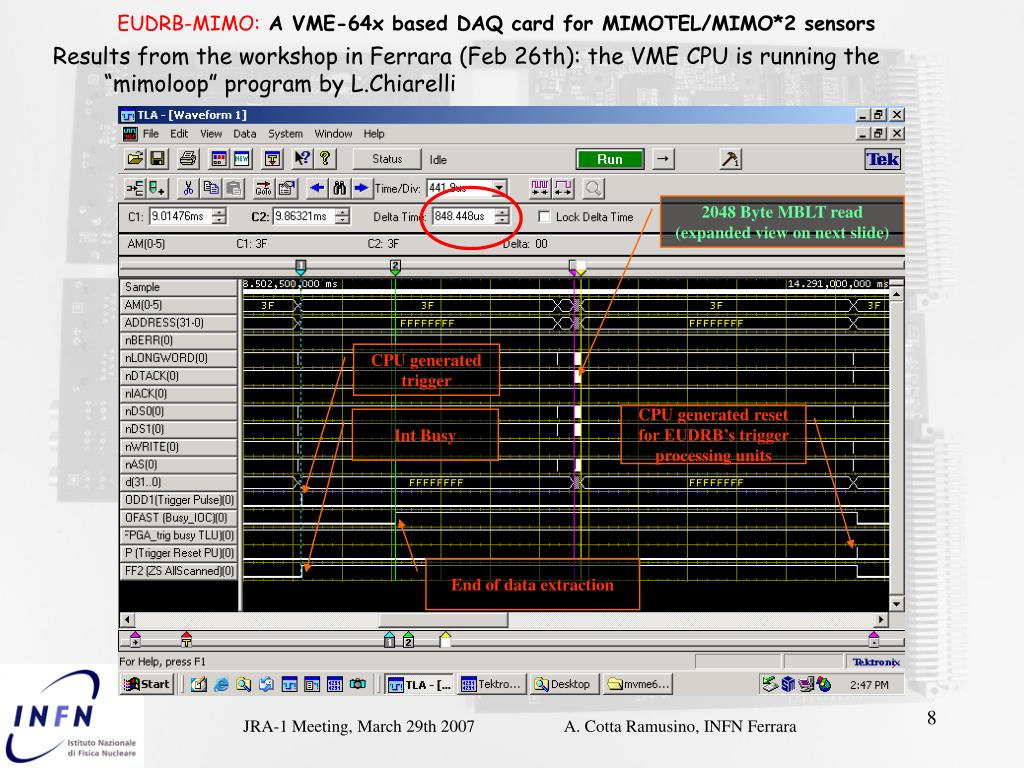Screen dimensions: 1024x768
Task: Click the blue left arrow search backward
Action: pos(317,189)
